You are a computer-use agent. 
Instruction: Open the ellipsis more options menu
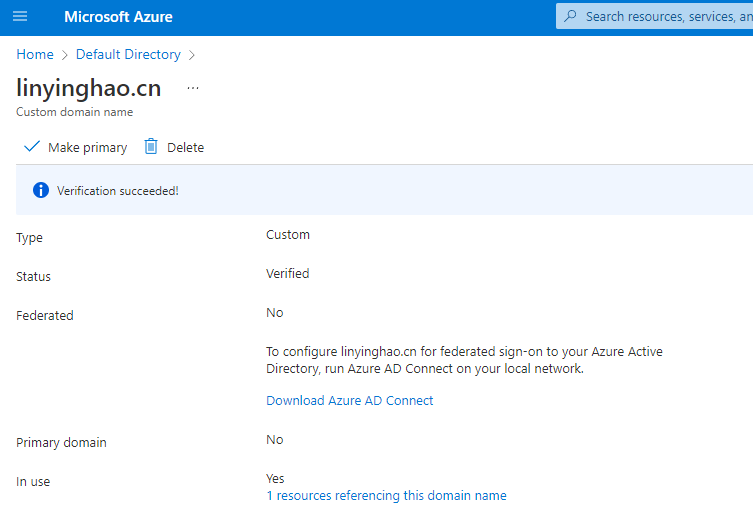pyautogui.click(x=193, y=88)
